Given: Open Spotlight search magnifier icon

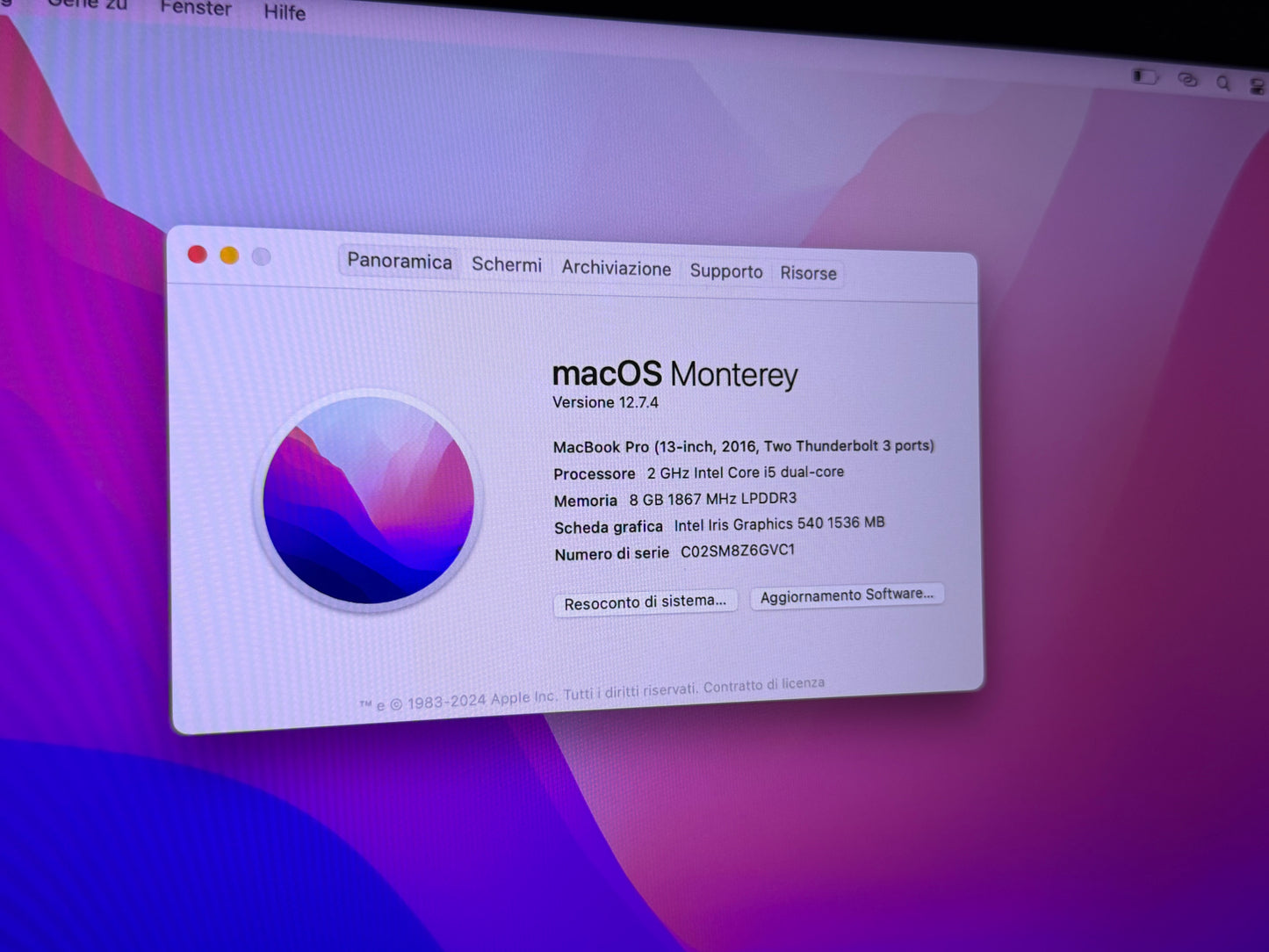Looking at the screenshot, I should click(x=1223, y=83).
